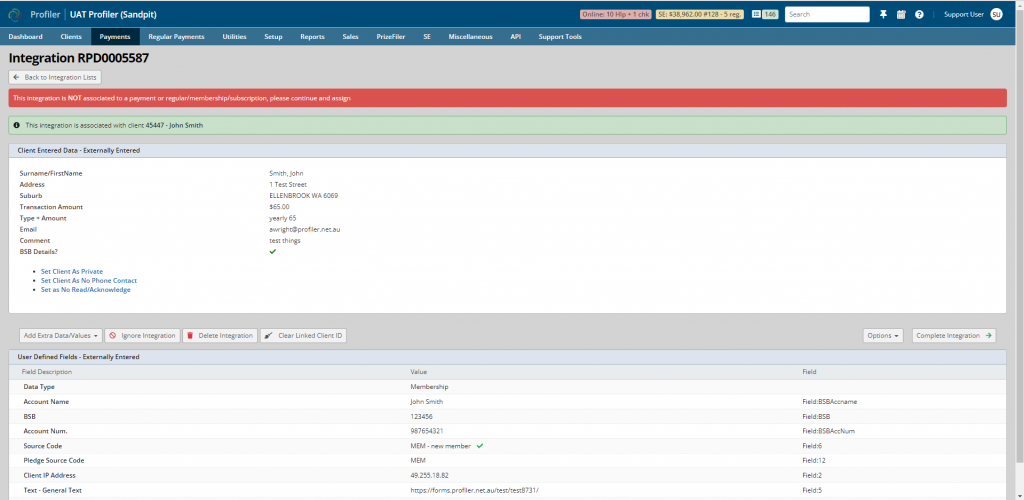Open the Support Tools menu

560,37
